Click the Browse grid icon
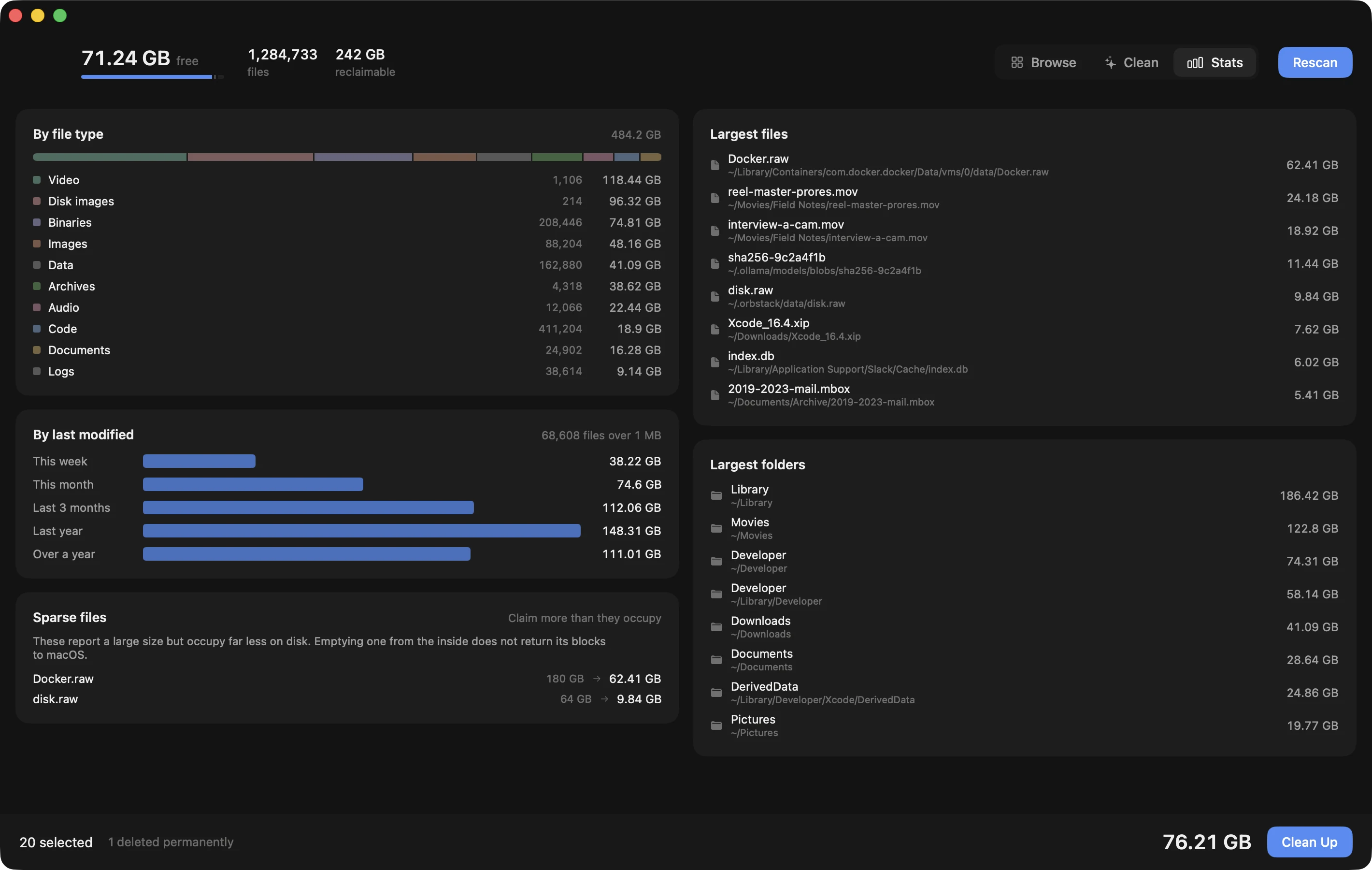The width and height of the screenshot is (1372, 870). [x=1016, y=63]
